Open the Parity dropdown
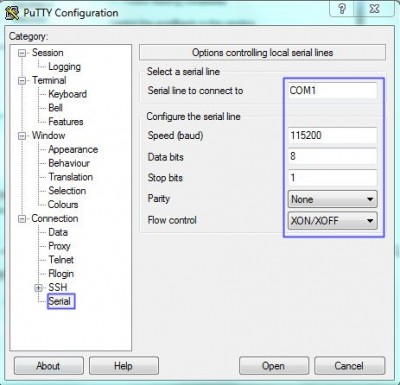This screenshot has height=385, width=400. 332,199
